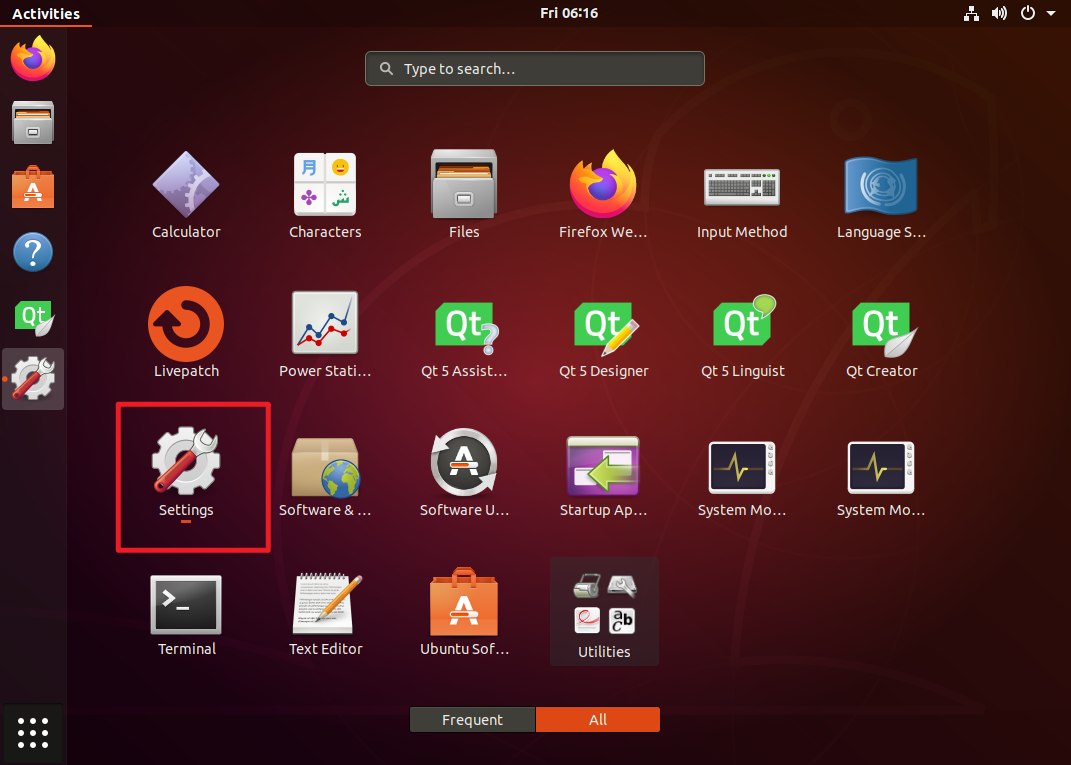Launch Firefox Web Browser from the grid
The width and height of the screenshot is (1071, 765).
tap(602, 195)
